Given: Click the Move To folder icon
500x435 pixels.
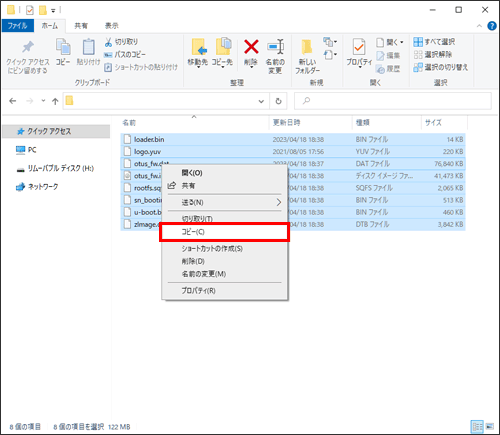Looking at the screenshot, I should click(x=199, y=47).
